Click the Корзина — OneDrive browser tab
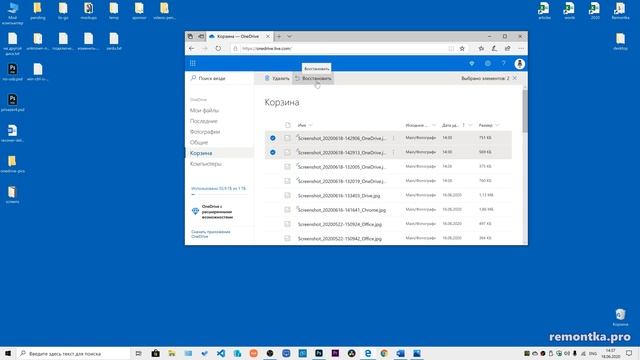 click(240, 36)
